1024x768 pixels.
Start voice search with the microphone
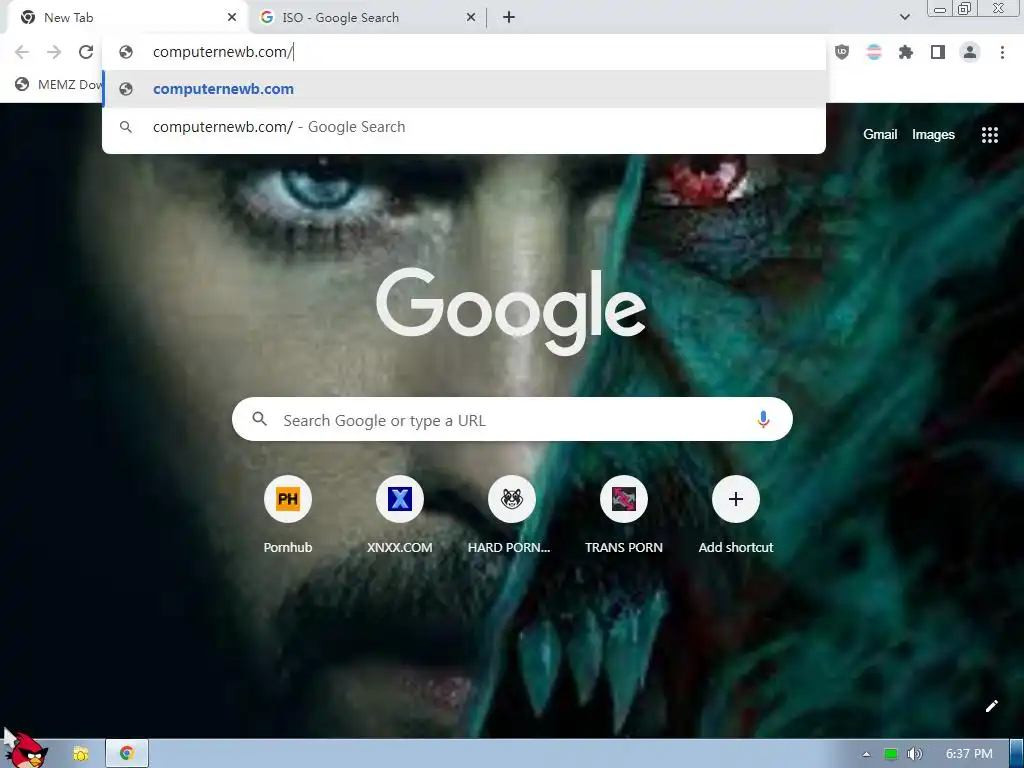763,419
